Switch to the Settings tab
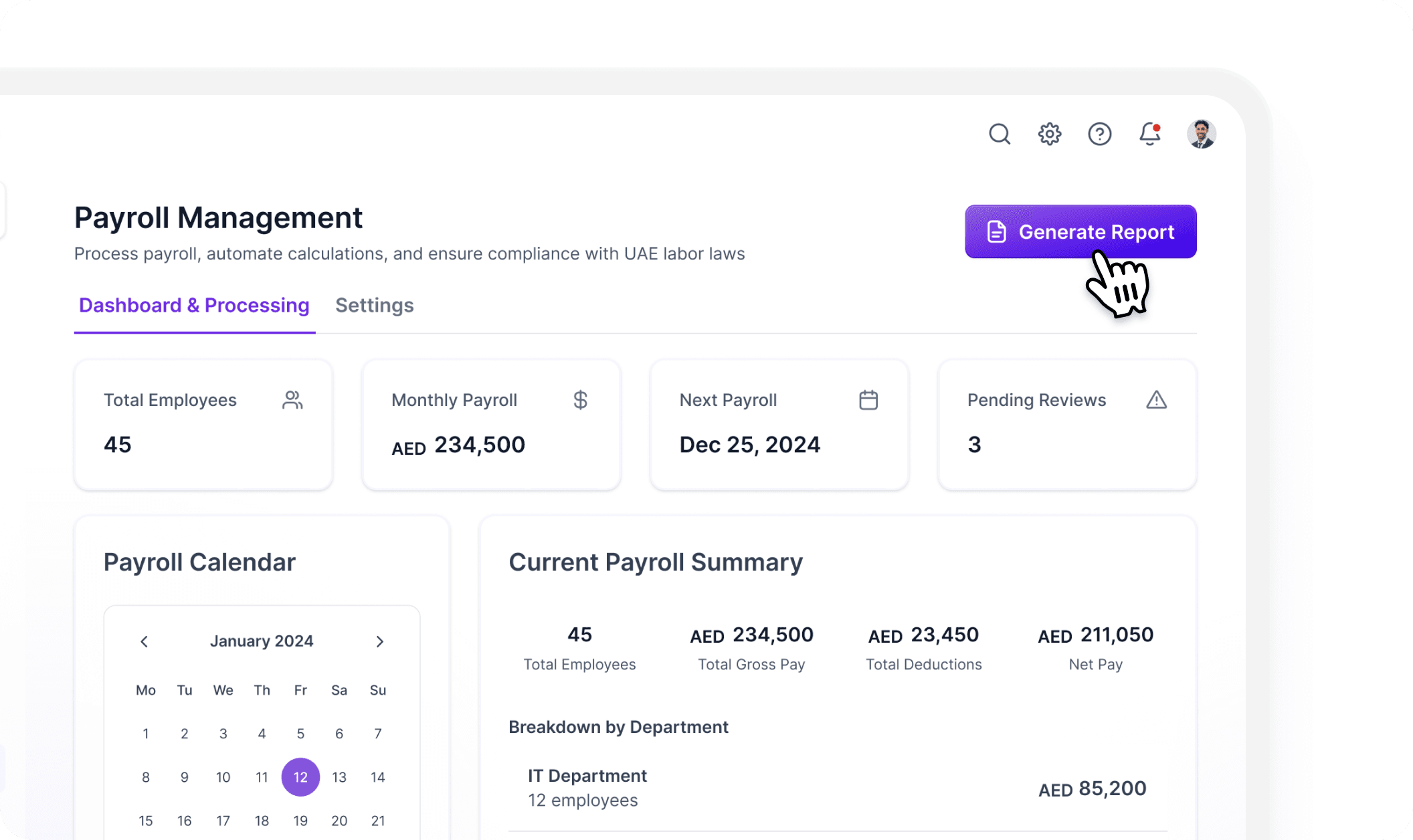Viewport: 1413px width, 840px height. [375, 306]
